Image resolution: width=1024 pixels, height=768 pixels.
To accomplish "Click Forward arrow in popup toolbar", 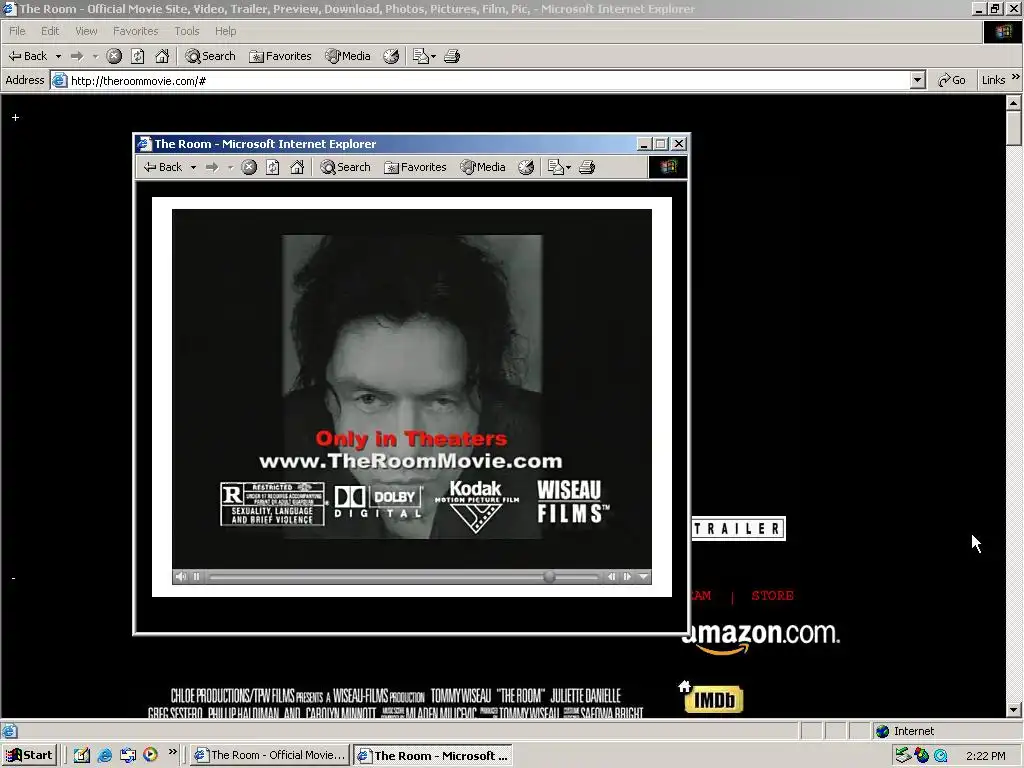I will [x=212, y=167].
